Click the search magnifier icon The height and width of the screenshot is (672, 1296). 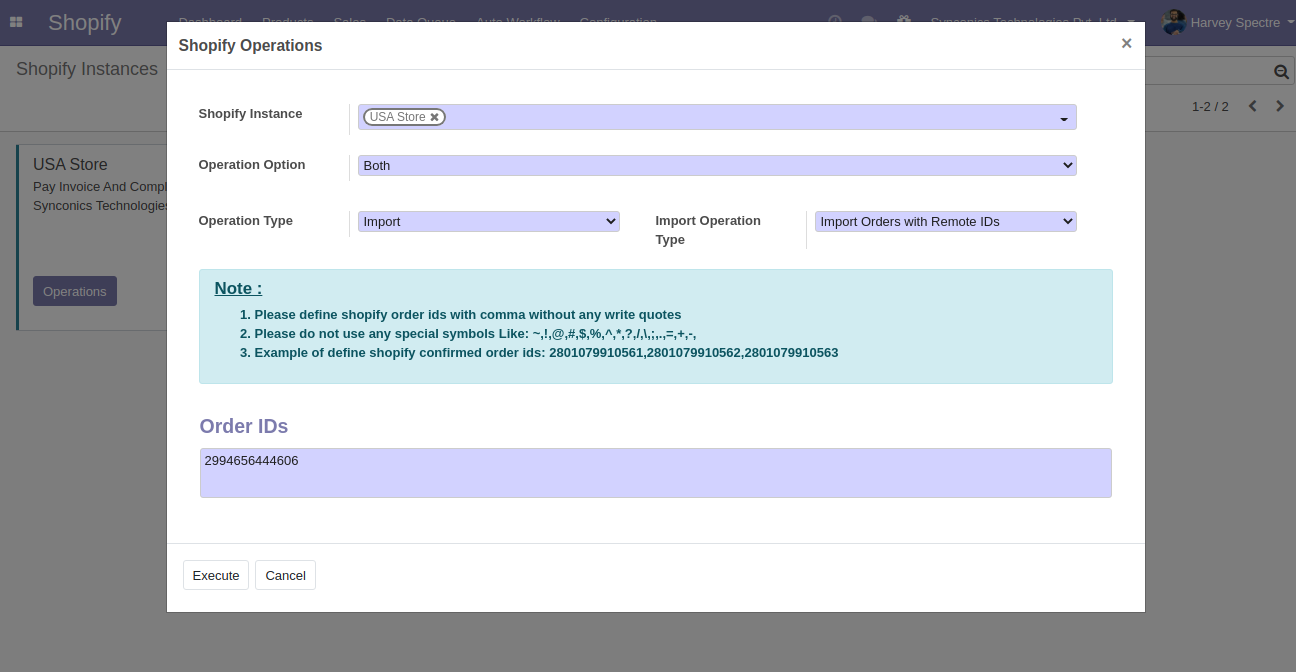[x=1281, y=72]
